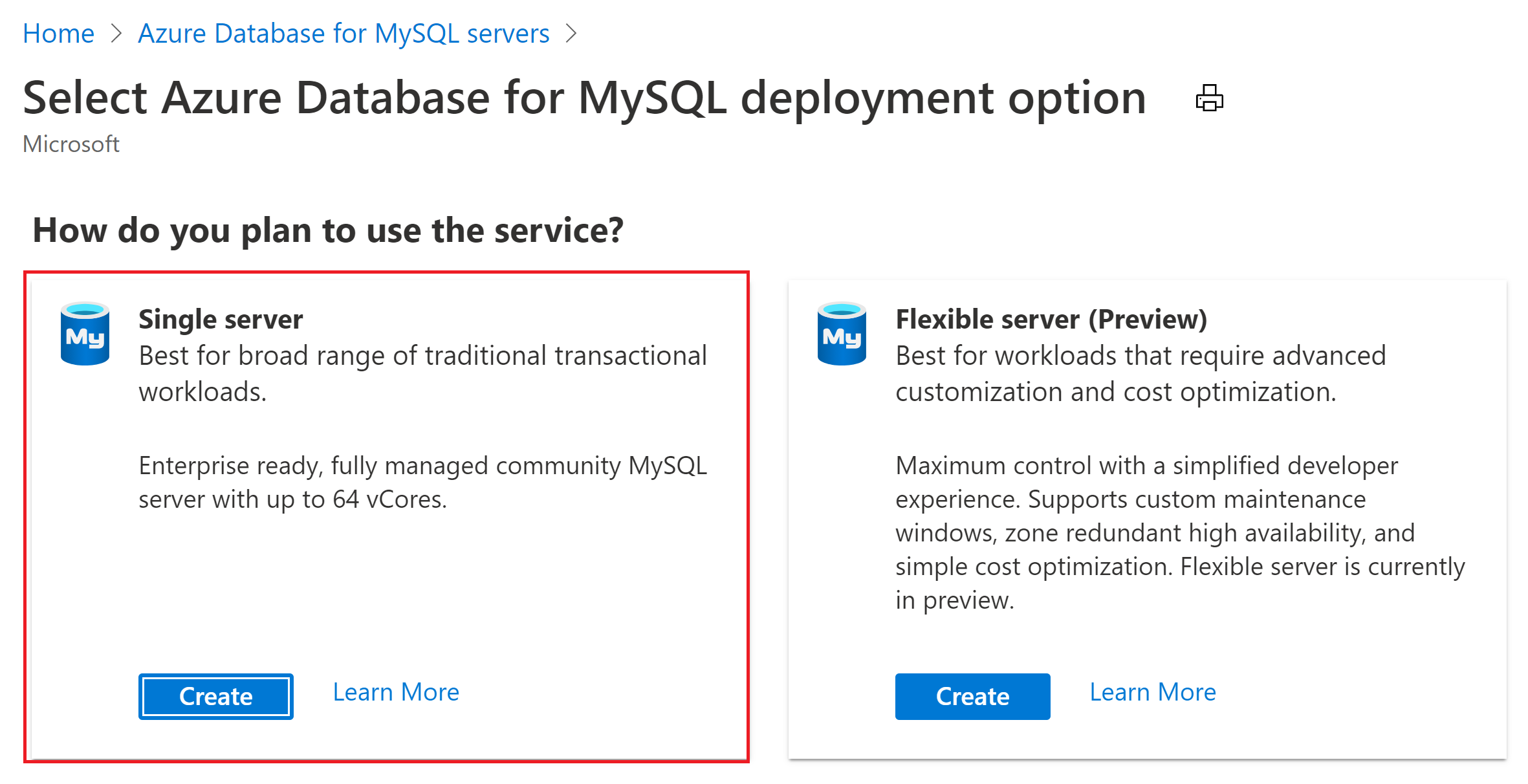
Task: Click the print icon beside the page title
Action: [1209, 98]
